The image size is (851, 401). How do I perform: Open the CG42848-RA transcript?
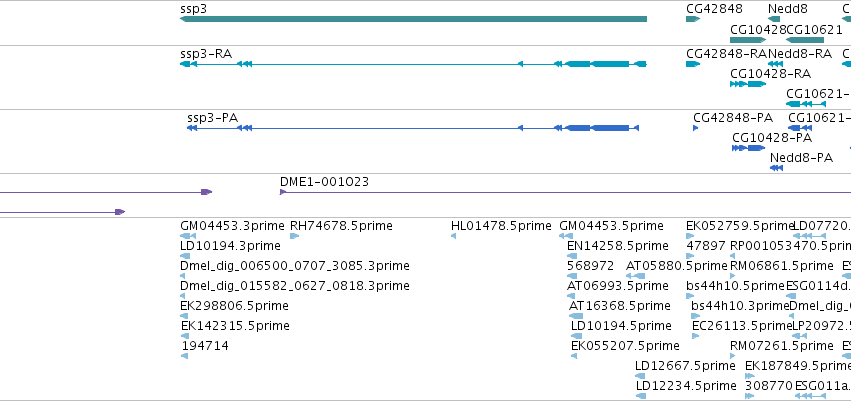click(x=693, y=64)
